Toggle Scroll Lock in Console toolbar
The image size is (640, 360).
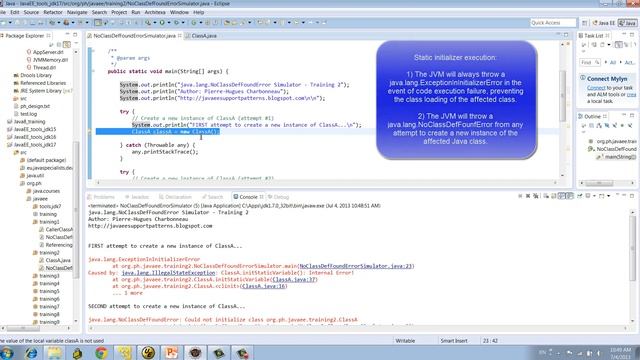click(x=554, y=196)
